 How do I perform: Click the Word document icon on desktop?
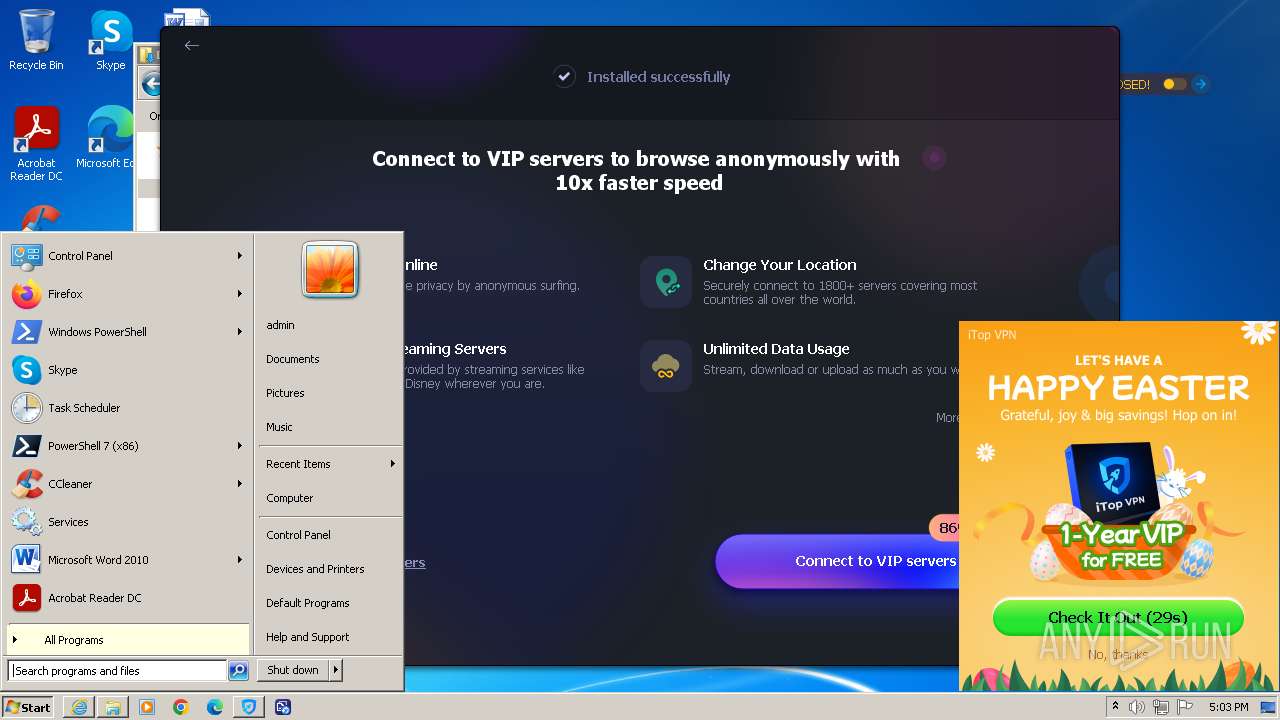tap(187, 16)
